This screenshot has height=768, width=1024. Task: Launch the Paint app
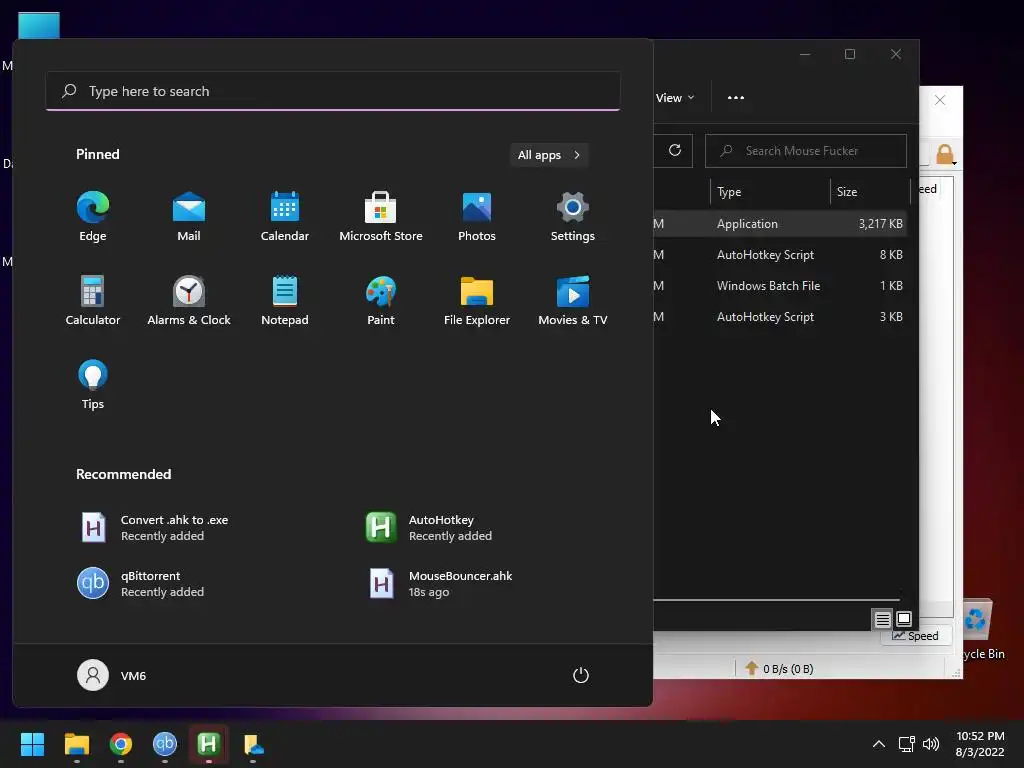[381, 300]
